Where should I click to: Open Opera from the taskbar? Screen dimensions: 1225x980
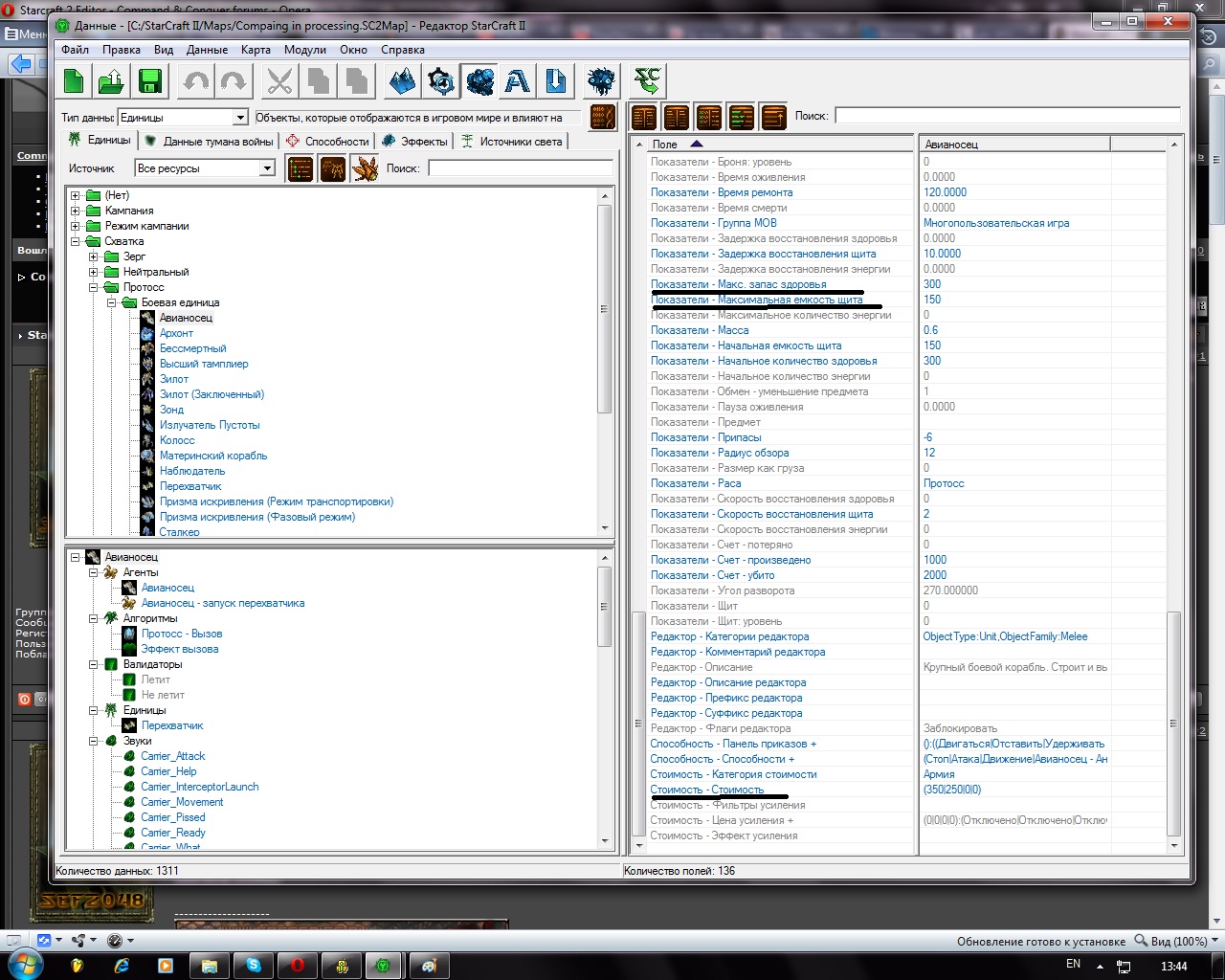pos(297,966)
